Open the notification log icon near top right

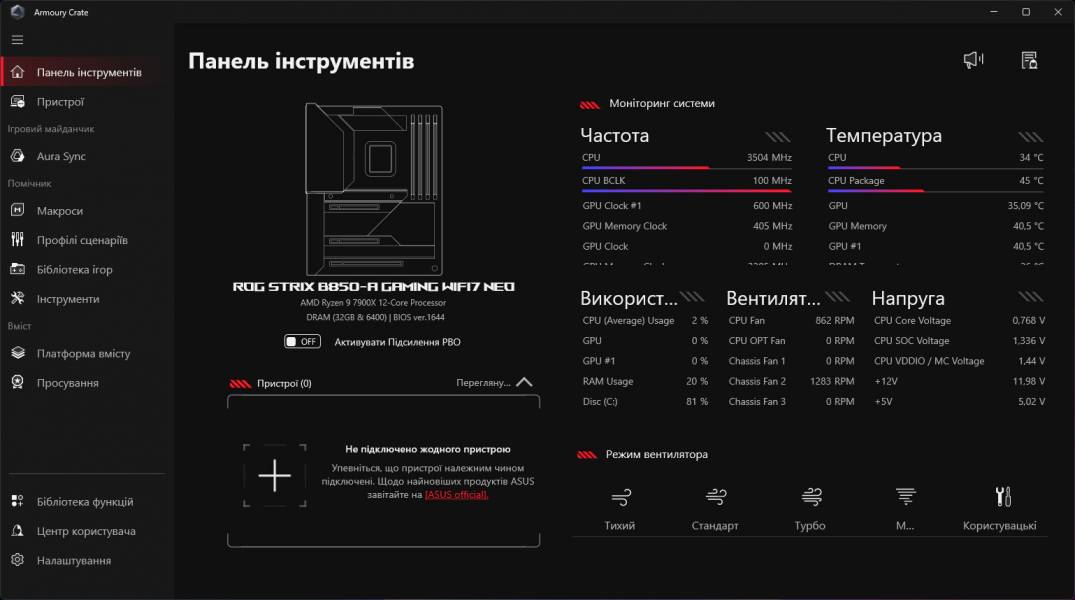click(x=1028, y=59)
